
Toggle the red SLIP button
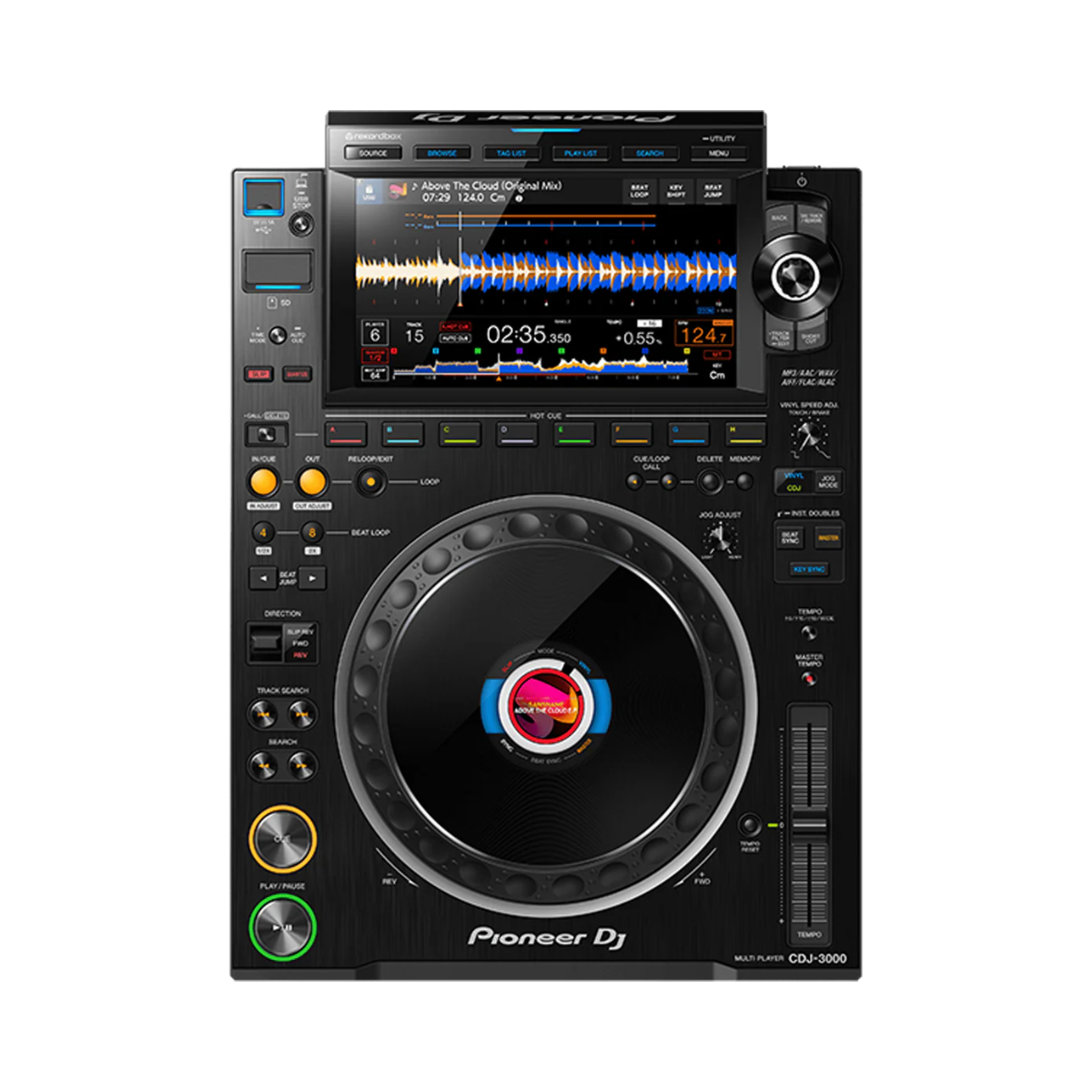[259, 374]
